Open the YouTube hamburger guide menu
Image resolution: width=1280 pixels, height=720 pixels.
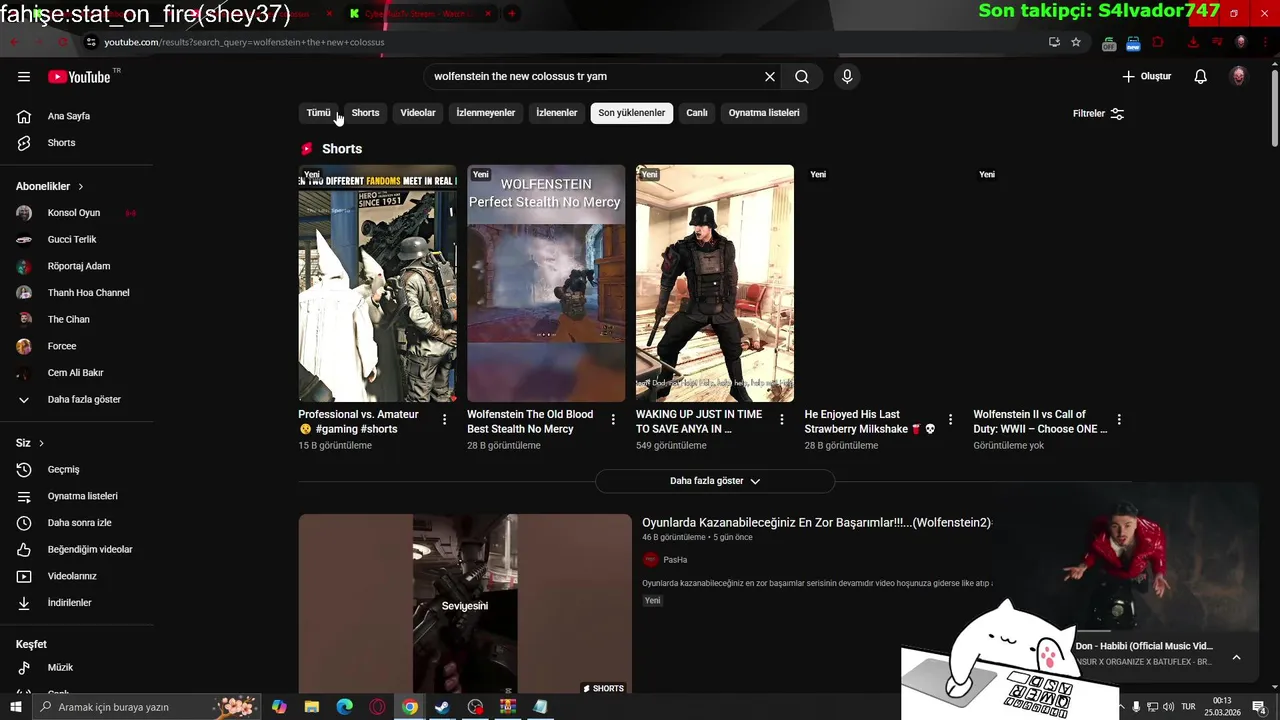[x=24, y=77]
